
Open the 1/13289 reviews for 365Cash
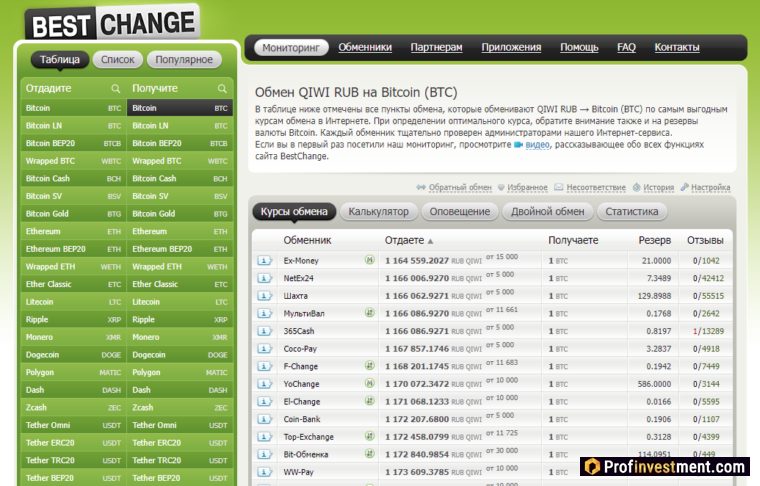click(708, 331)
